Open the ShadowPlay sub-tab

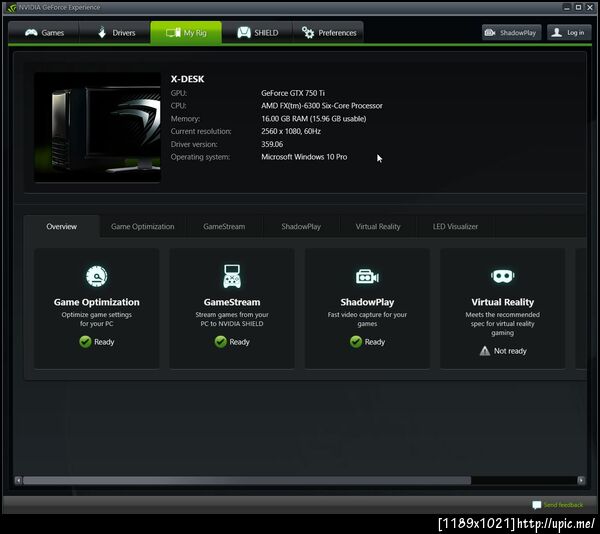pos(301,226)
